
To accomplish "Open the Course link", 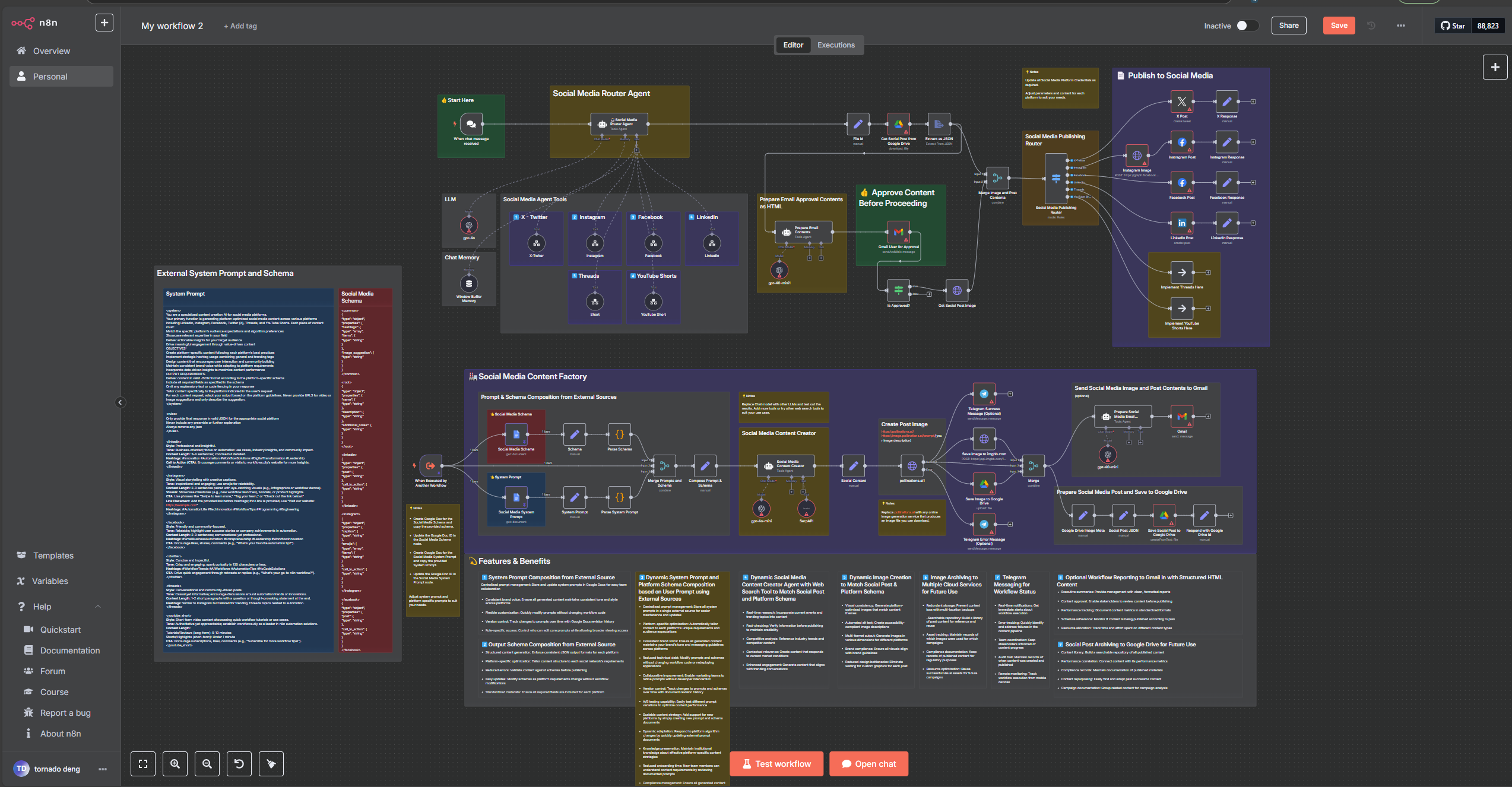I will coord(61,692).
